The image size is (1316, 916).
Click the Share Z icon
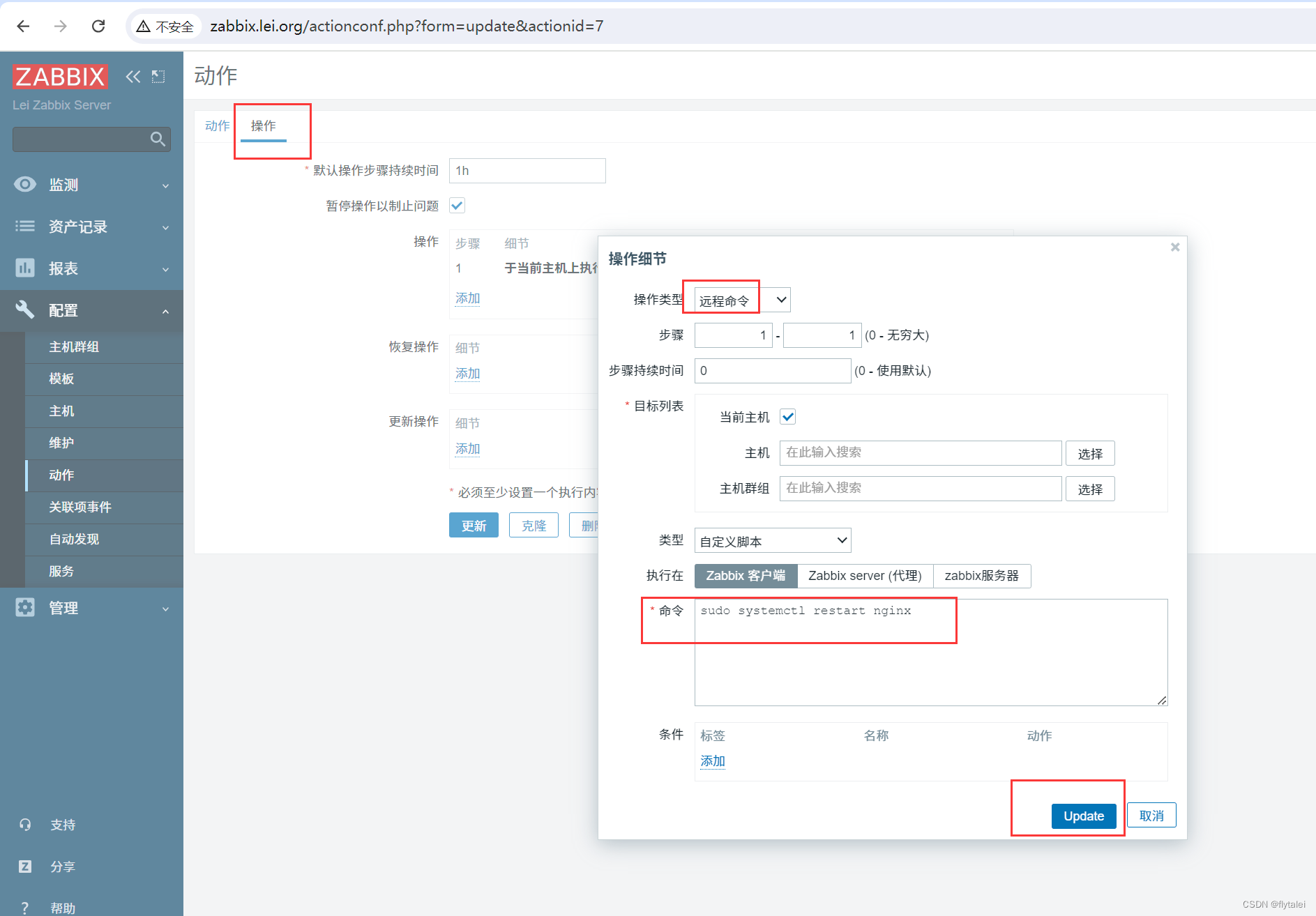coord(25,867)
